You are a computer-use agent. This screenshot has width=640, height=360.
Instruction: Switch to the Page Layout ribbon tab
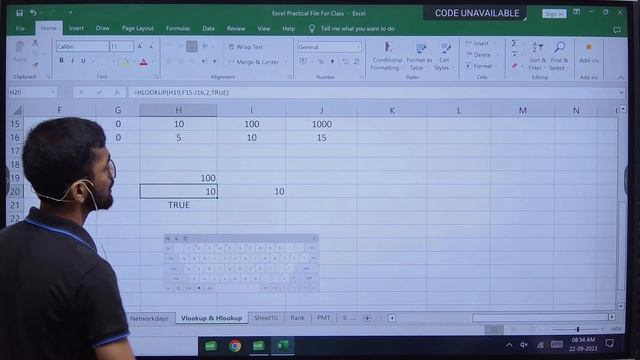pyautogui.click(x=138, y=28)
